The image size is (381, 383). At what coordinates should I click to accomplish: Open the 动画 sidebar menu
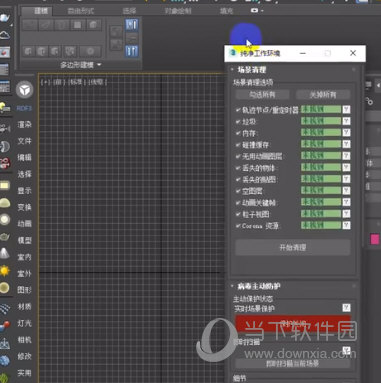24,223
